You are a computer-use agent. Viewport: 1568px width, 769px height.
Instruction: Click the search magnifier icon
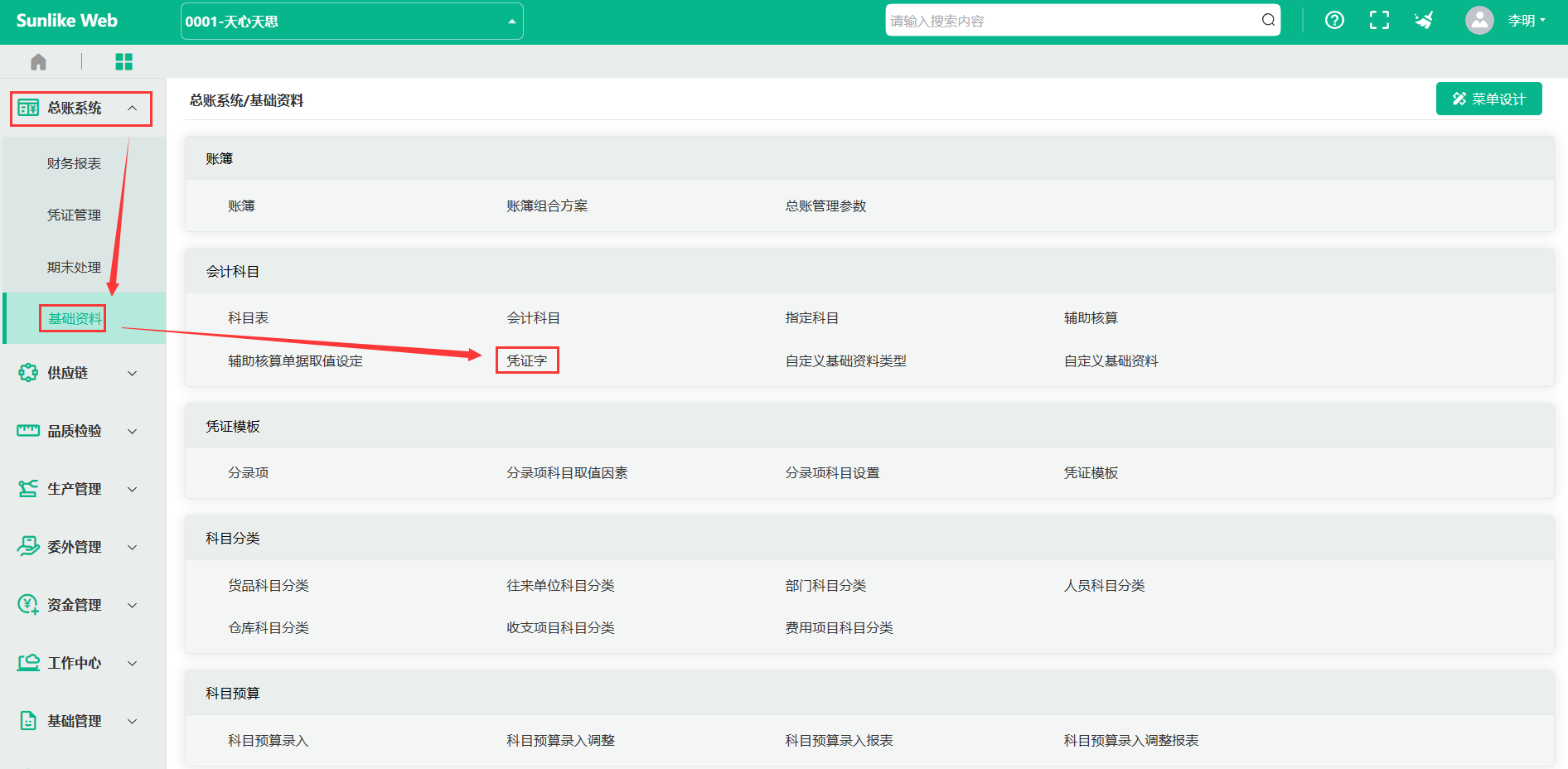pyautogui.click(x=1268, y=21)
